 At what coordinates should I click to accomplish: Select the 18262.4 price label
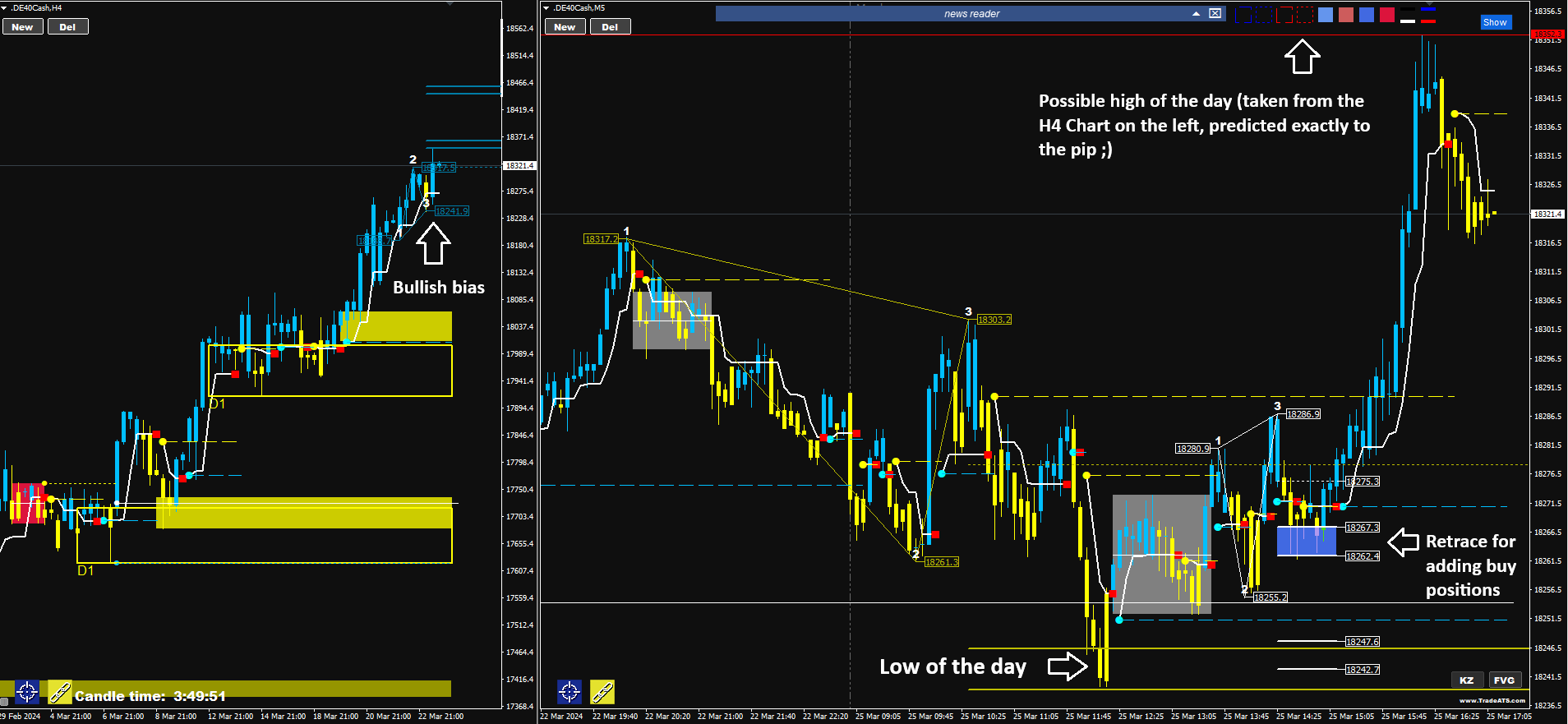pos(1363,556)
